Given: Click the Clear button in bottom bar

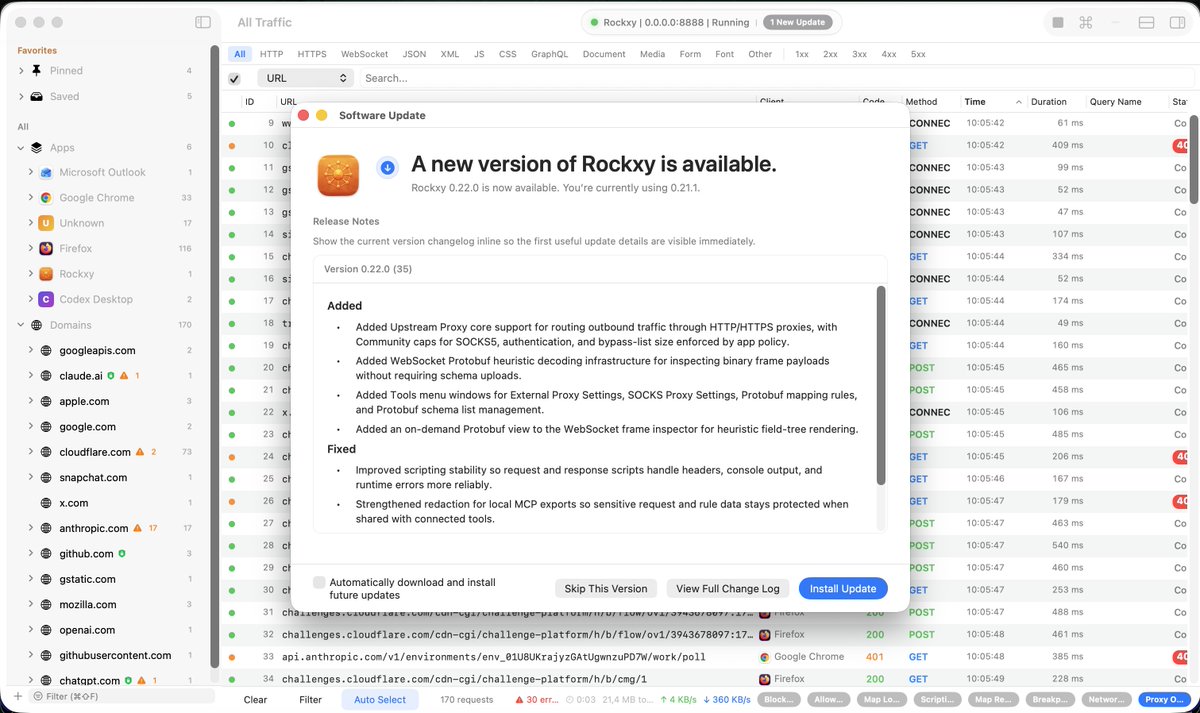Looking at the screenshot, I should coord(255,700).
